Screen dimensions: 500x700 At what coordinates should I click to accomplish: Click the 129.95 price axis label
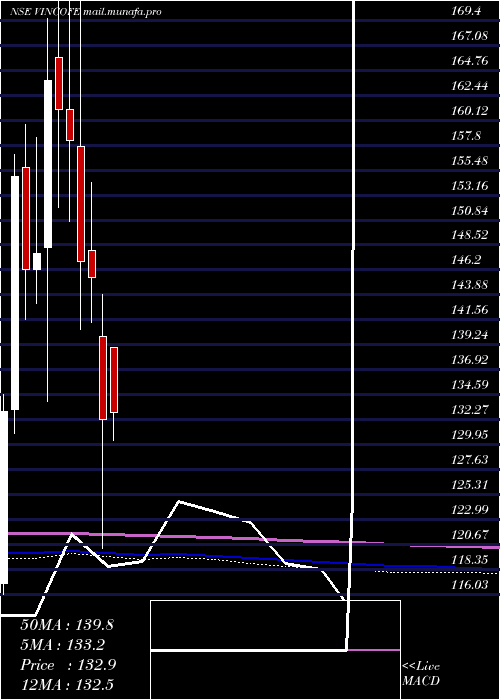coord(470,435)
